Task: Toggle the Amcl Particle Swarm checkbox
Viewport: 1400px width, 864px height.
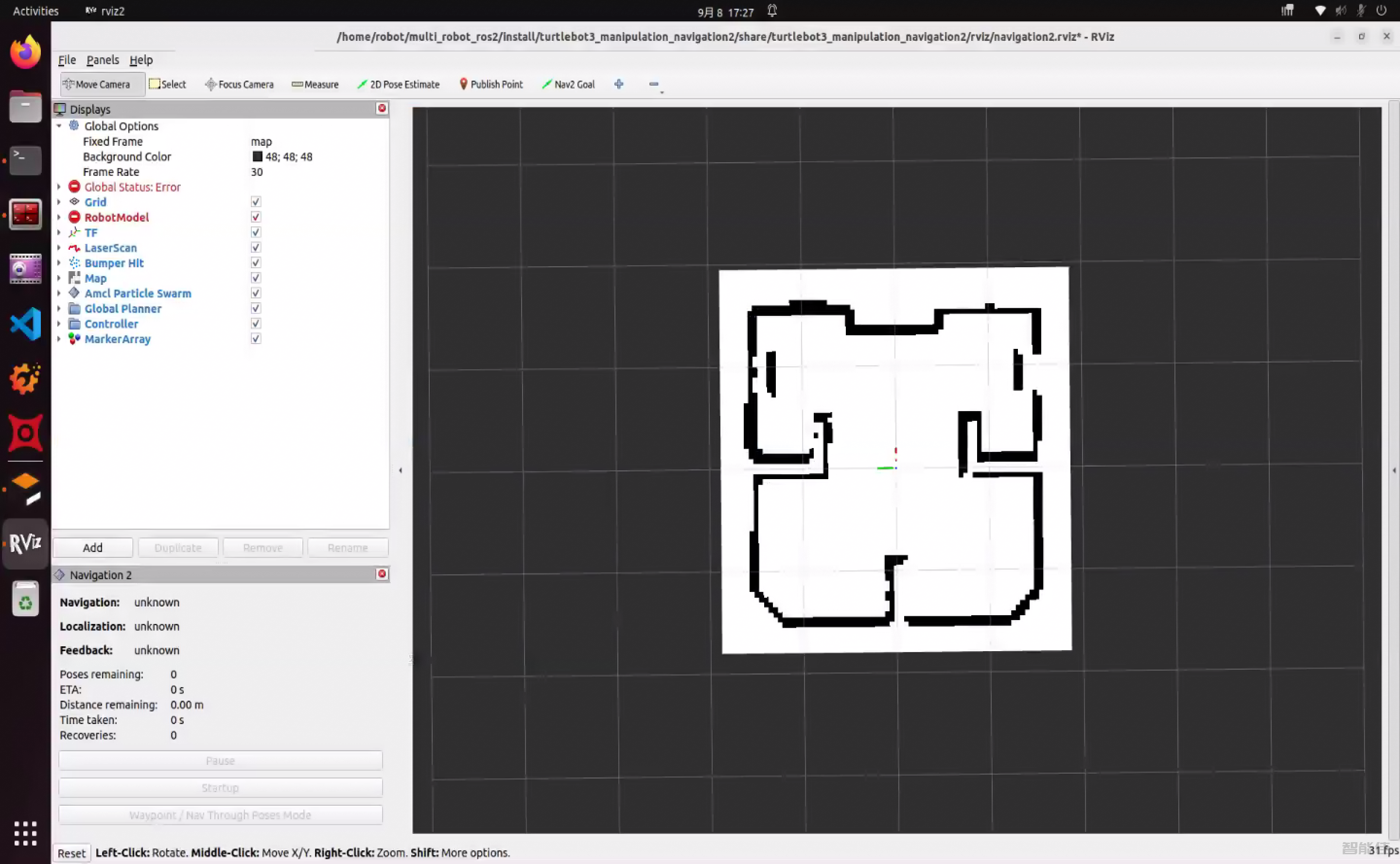Action: click(x=256, y=293)
